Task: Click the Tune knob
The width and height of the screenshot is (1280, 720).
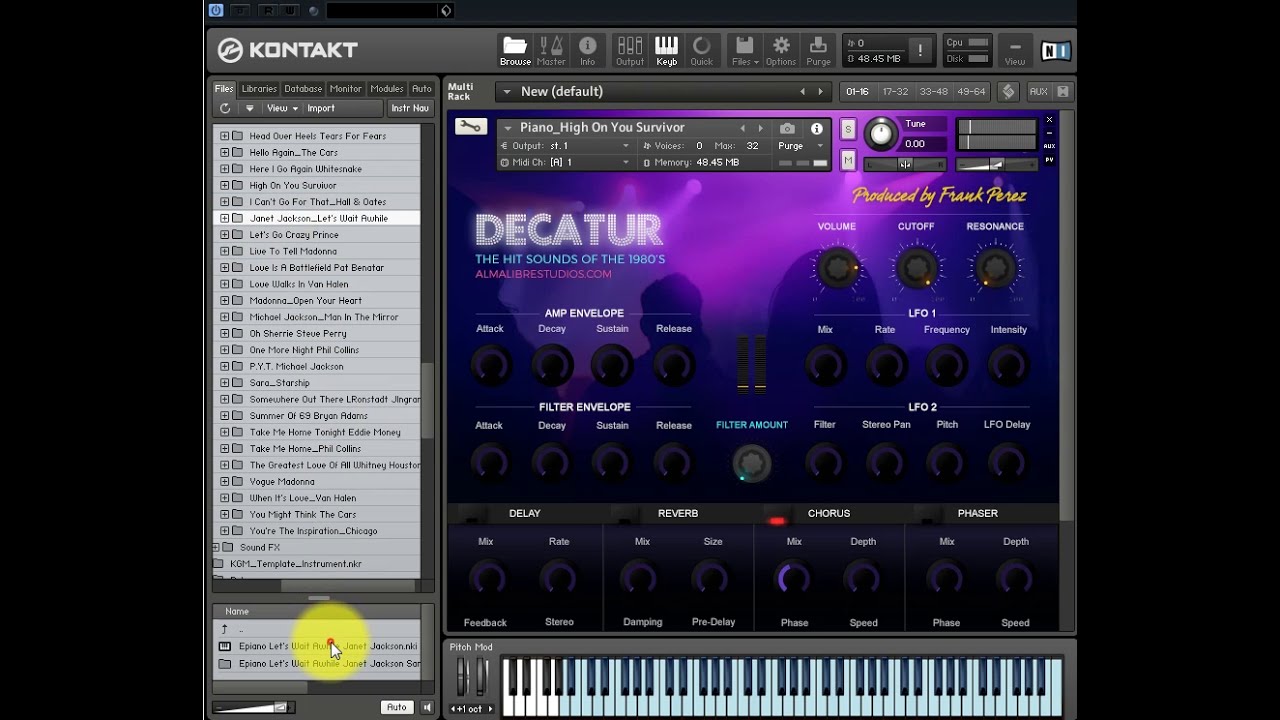Action: pyautogui.click(x=881, y=134)
